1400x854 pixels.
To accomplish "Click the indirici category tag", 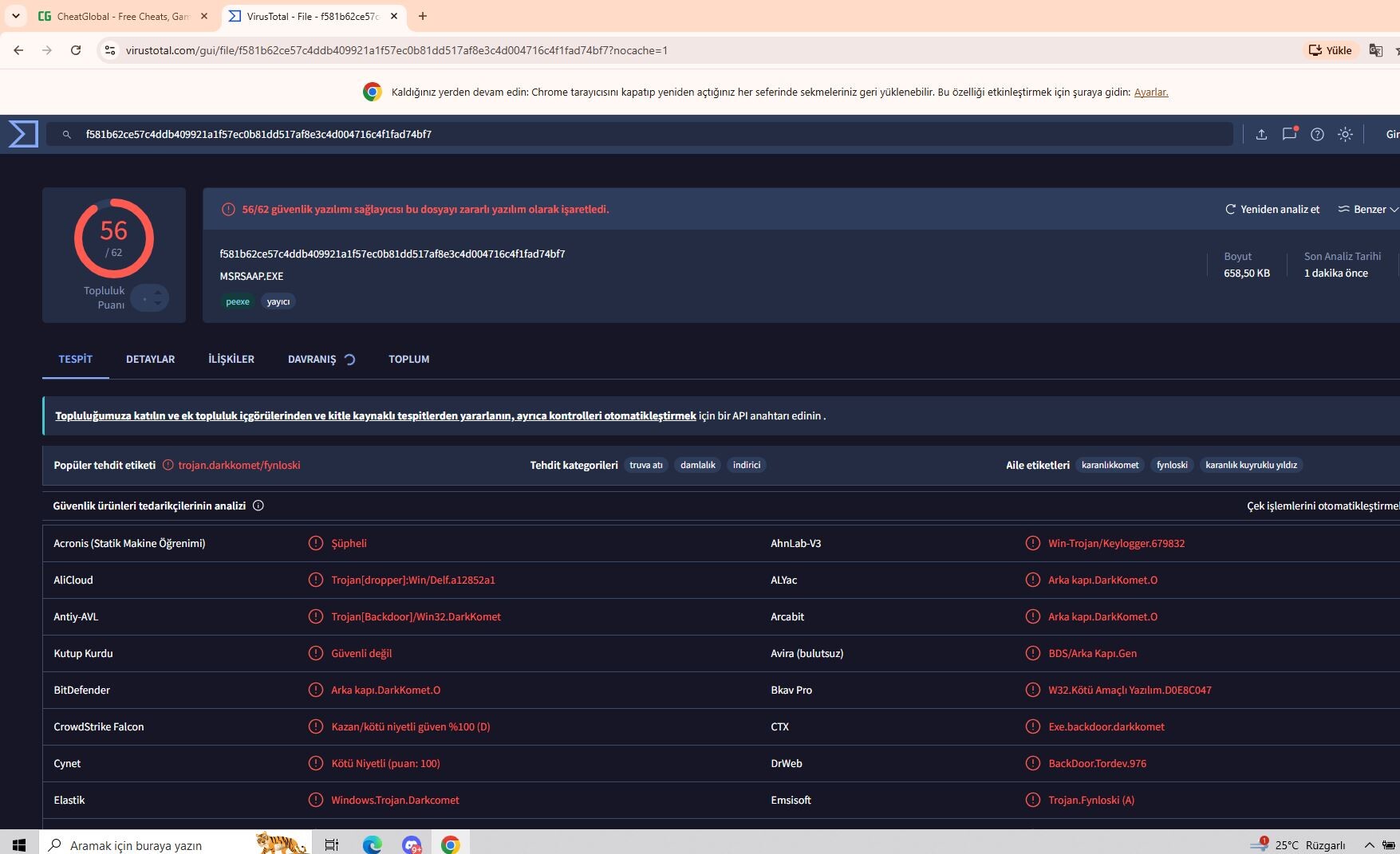I will 747,465.
